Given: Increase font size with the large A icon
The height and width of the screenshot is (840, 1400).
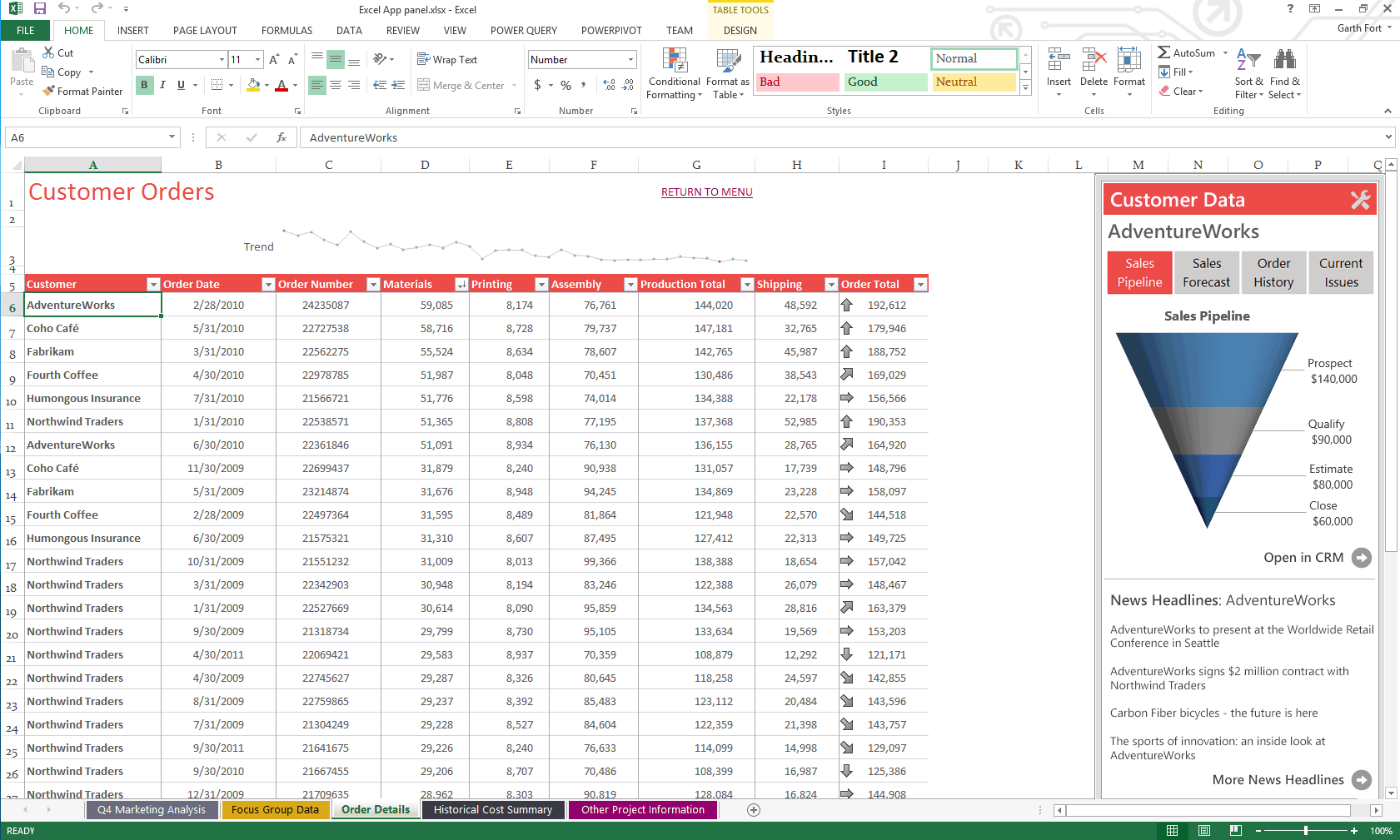Looking at the screenshot, I should 274,60.
